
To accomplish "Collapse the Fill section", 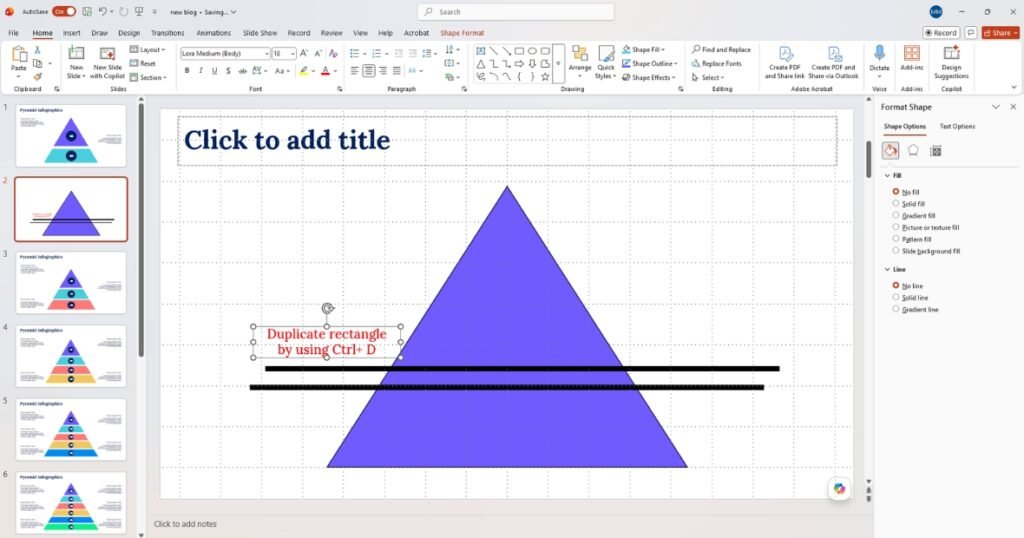I will pos(887,176).
